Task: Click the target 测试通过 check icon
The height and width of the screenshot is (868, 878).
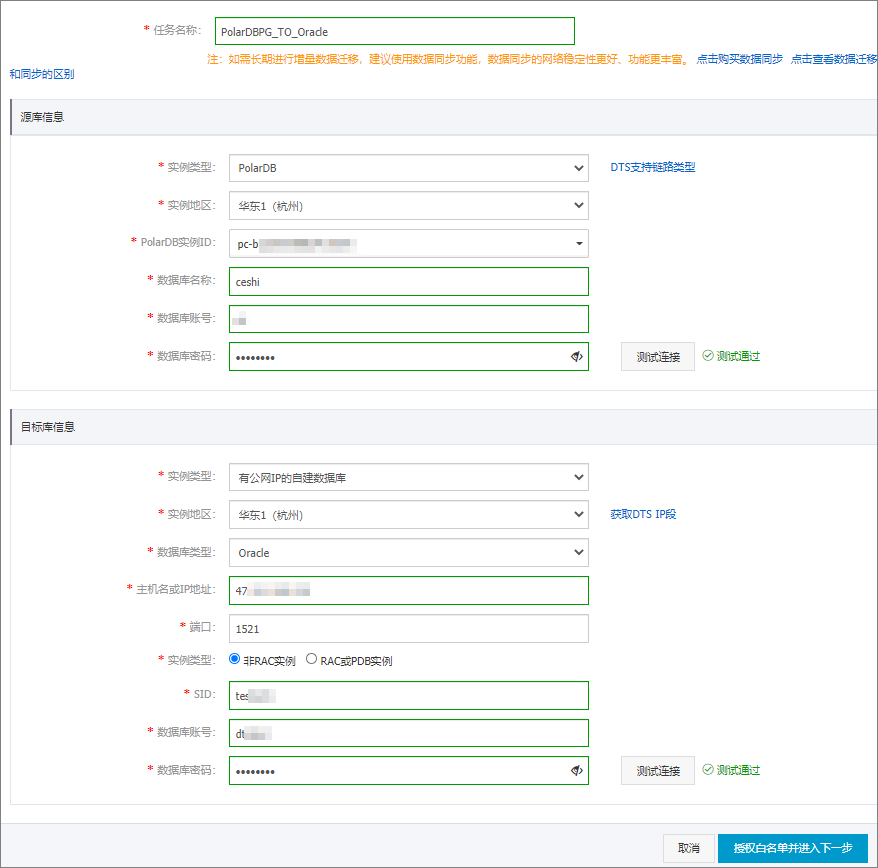Action: 708,769
